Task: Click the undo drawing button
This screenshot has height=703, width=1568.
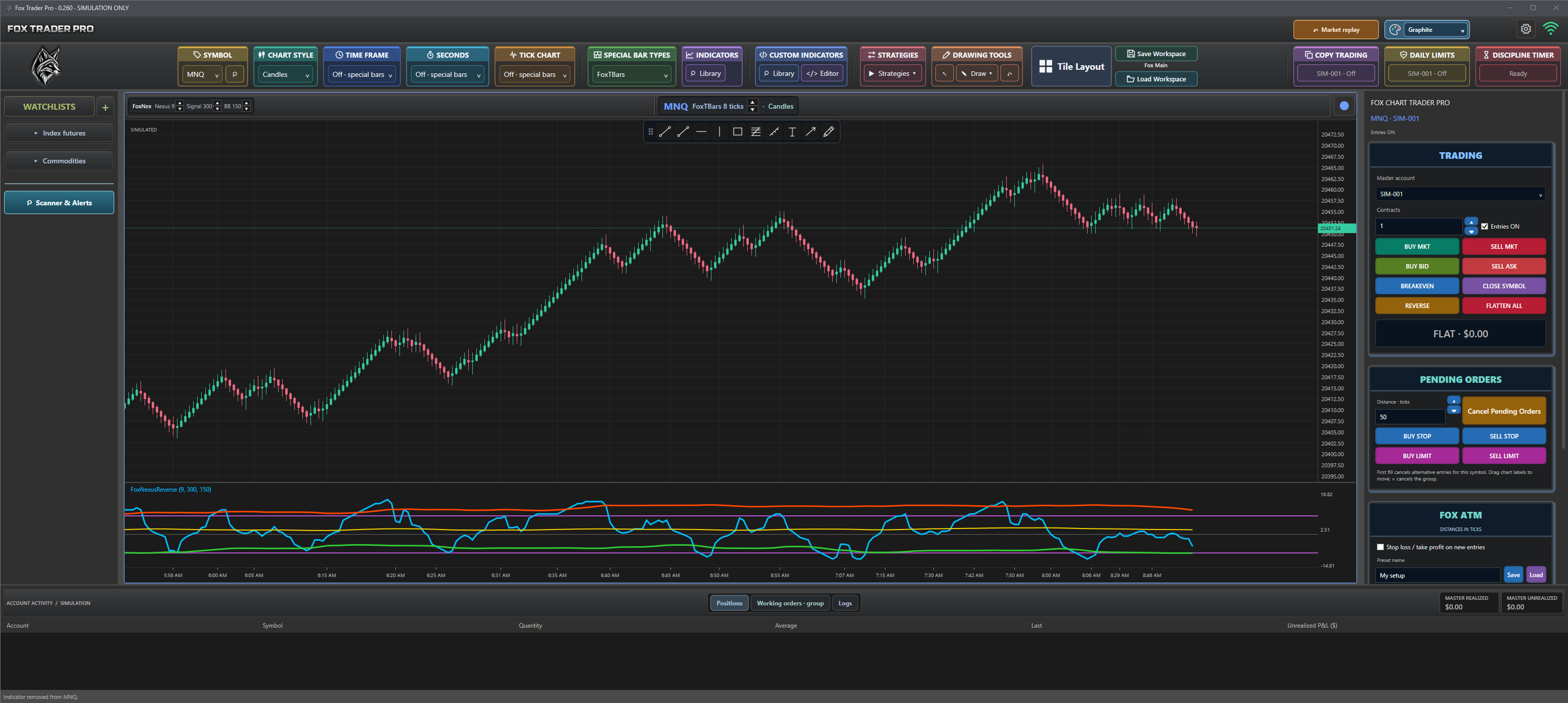Action: tap(1009, 74)
